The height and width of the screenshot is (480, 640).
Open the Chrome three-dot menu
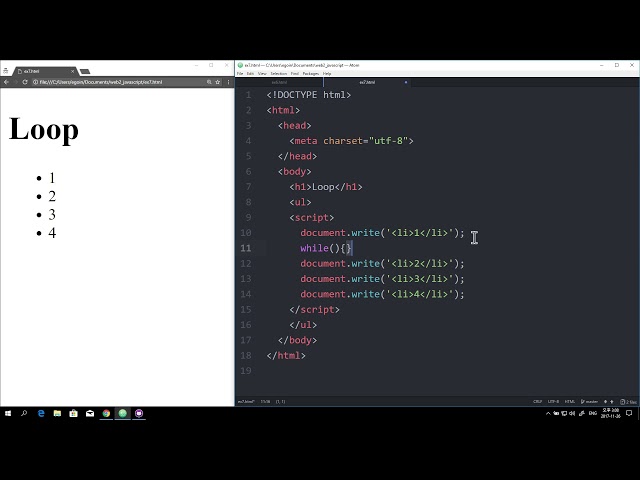point(228,82)
